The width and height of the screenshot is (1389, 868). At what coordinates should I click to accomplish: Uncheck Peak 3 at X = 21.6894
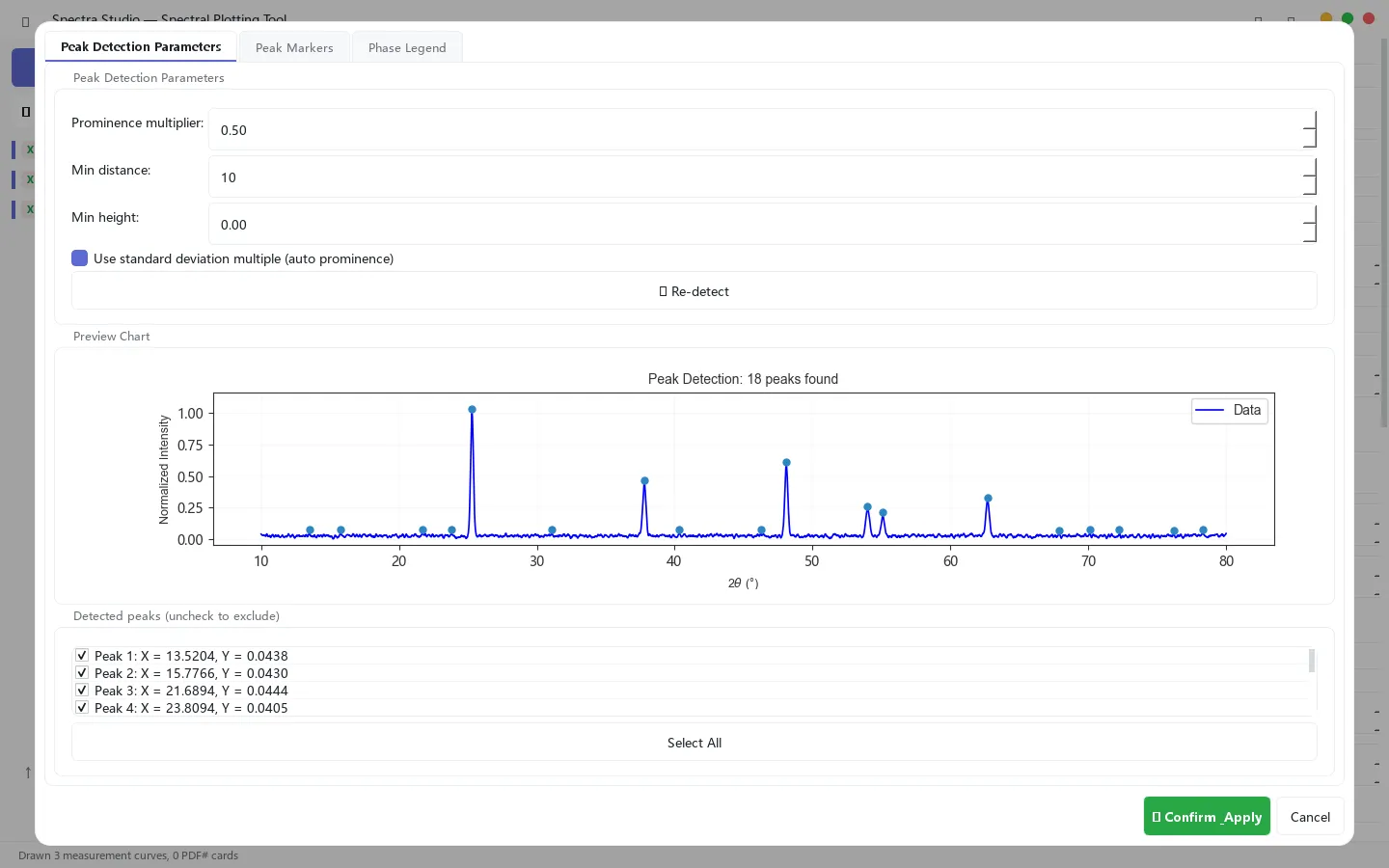tap(82, 691)
